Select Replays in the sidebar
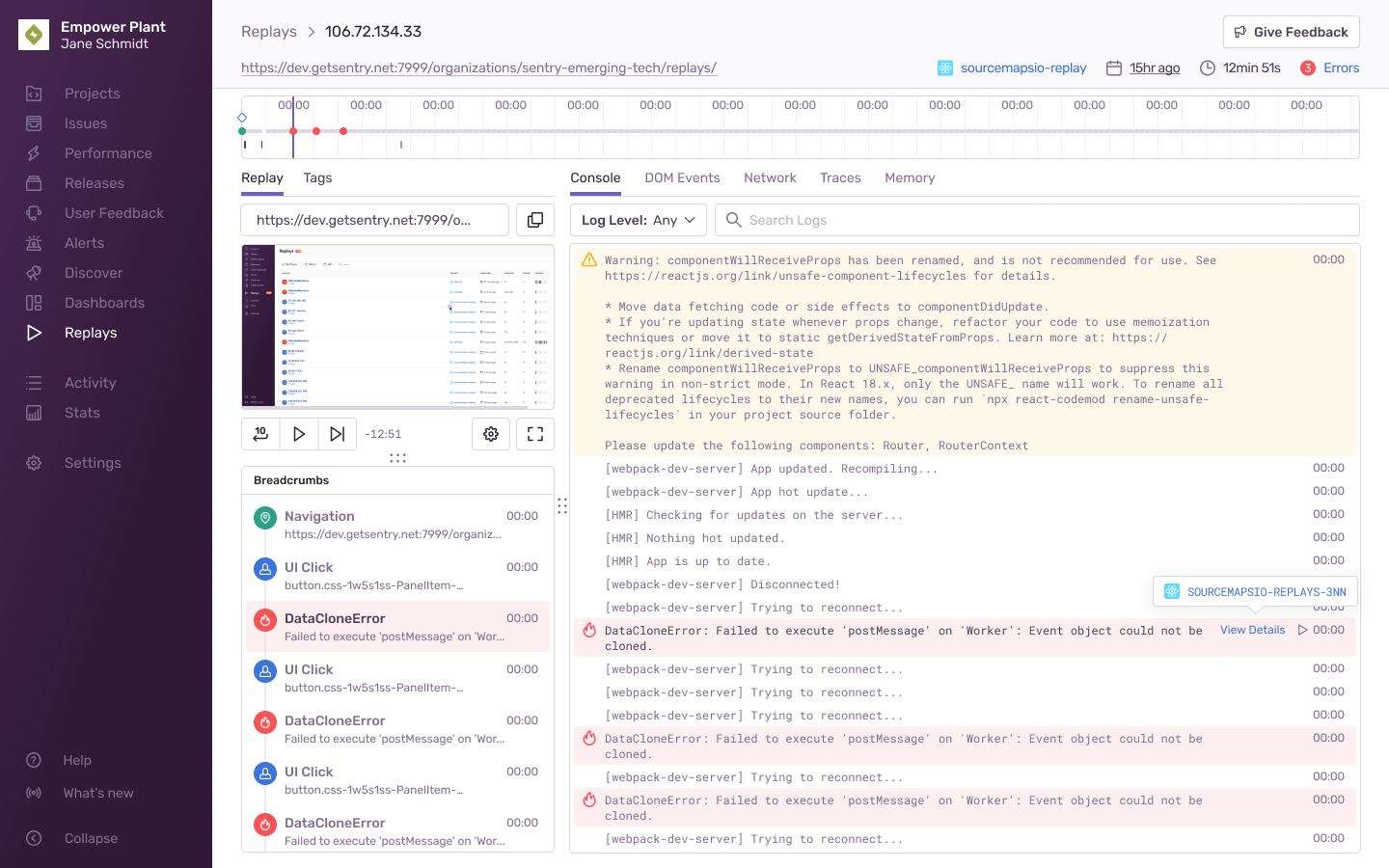Image resolution: width=1389 pixels, height=868 pixels. pyautogui.click(x=91, y=333)
